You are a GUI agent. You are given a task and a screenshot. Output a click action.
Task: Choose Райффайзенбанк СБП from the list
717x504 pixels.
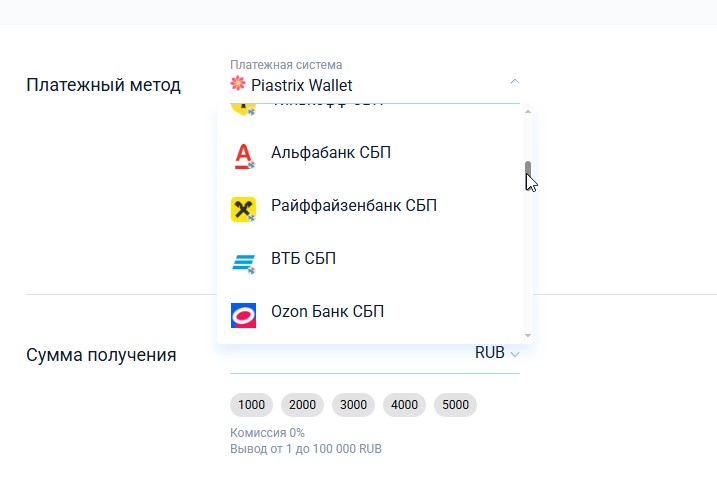[x=354, y=206]
